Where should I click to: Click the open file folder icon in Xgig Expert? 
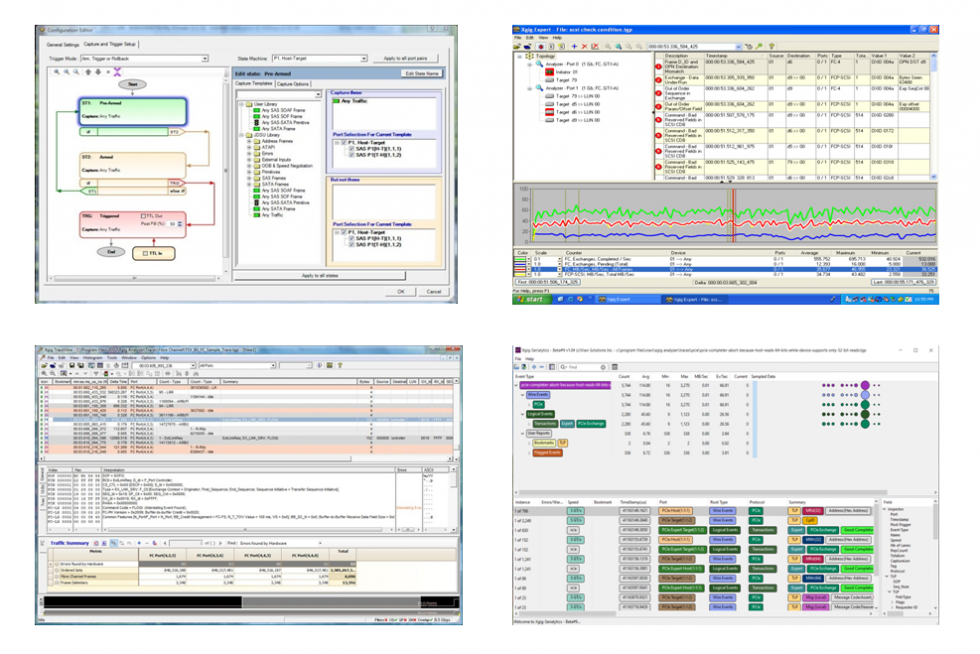(x=519, y=47)
